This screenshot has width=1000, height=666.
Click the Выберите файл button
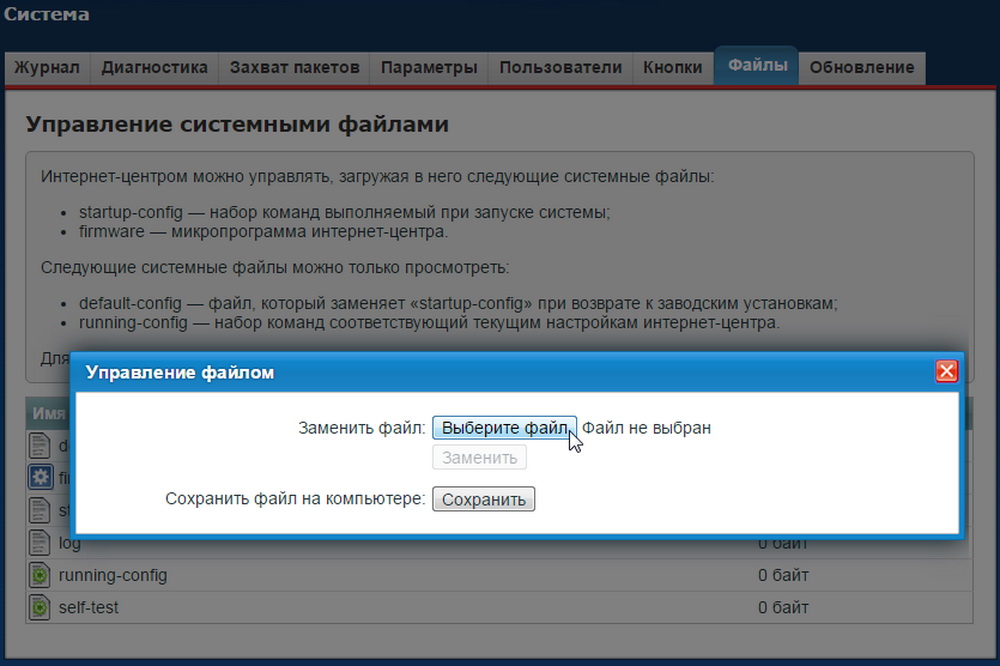504,427
